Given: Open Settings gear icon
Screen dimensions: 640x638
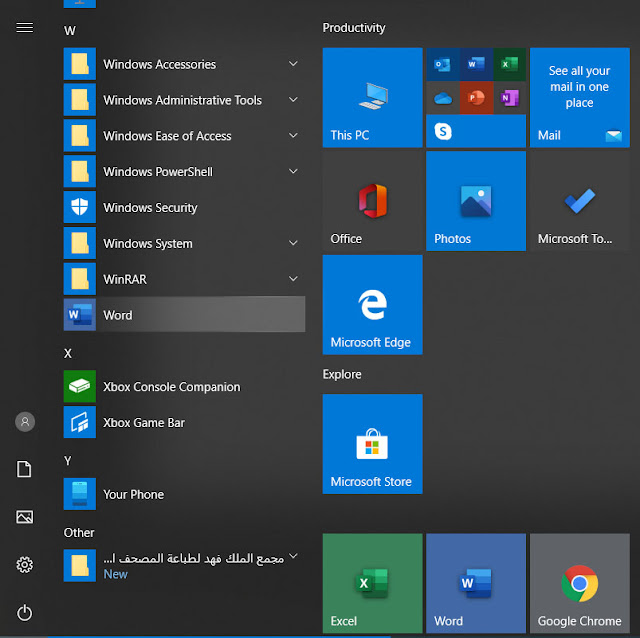Looking at the screenshot, I should [x=24, y=565].
